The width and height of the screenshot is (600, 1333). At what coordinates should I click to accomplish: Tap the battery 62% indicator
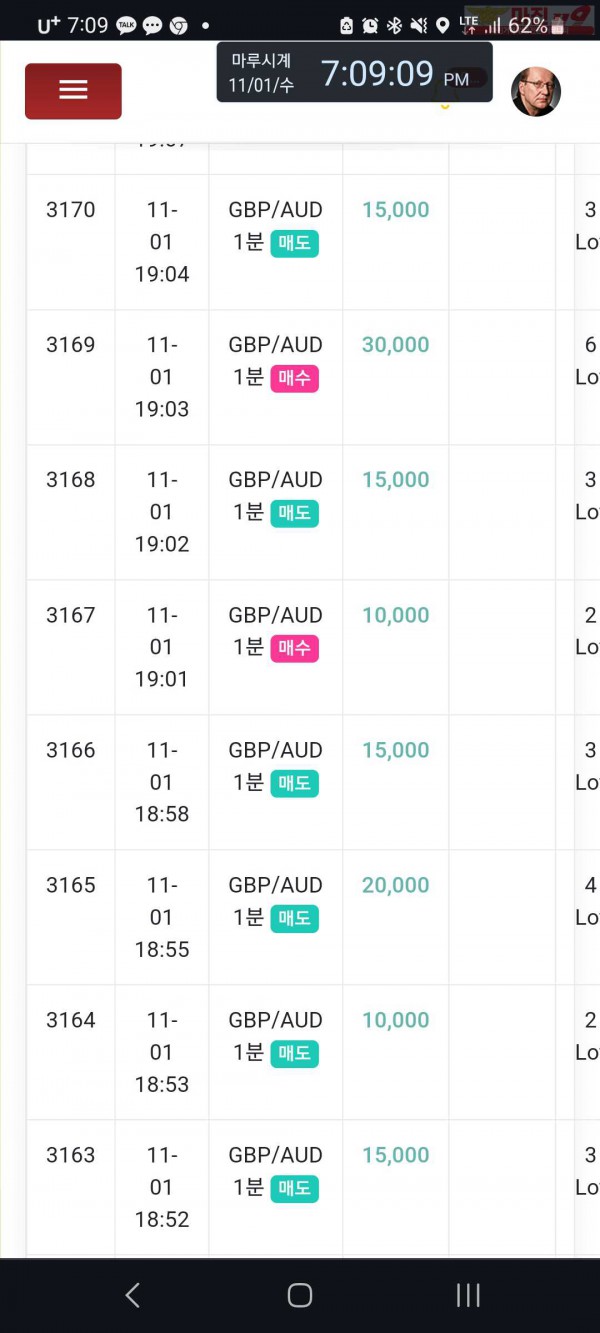click(x=527, y=26)
